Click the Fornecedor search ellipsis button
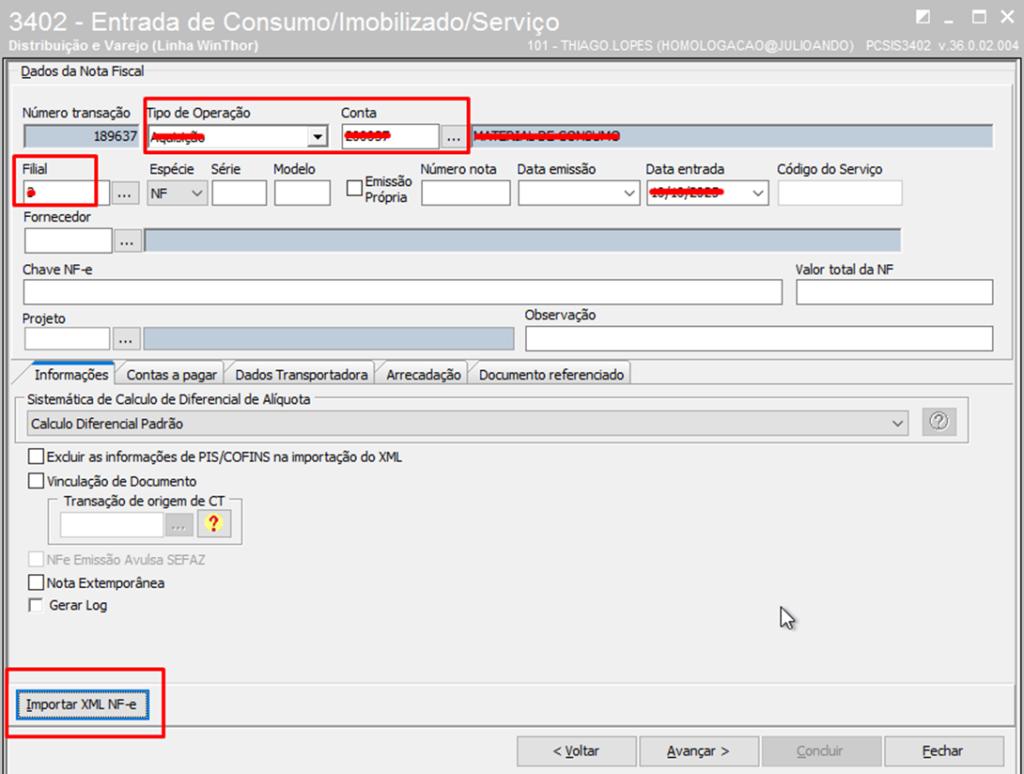This screenshot has width=1024, height=774. (x=127, y=241)
